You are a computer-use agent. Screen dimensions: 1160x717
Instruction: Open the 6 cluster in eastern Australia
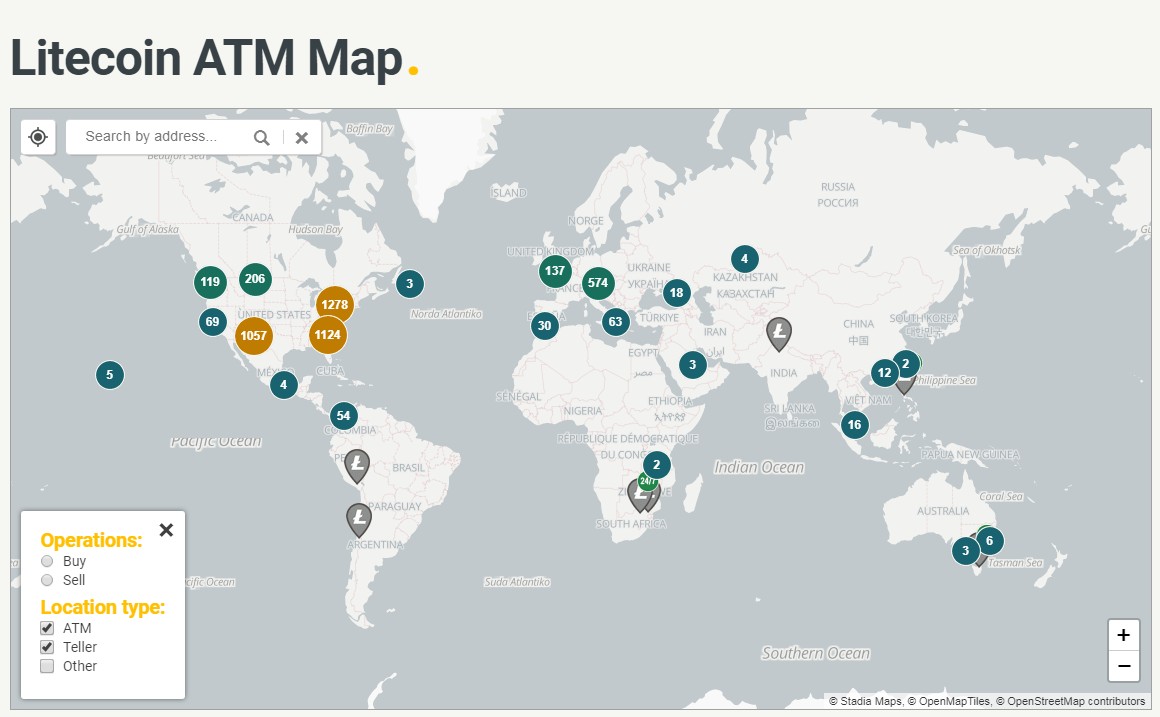(990, 541)
